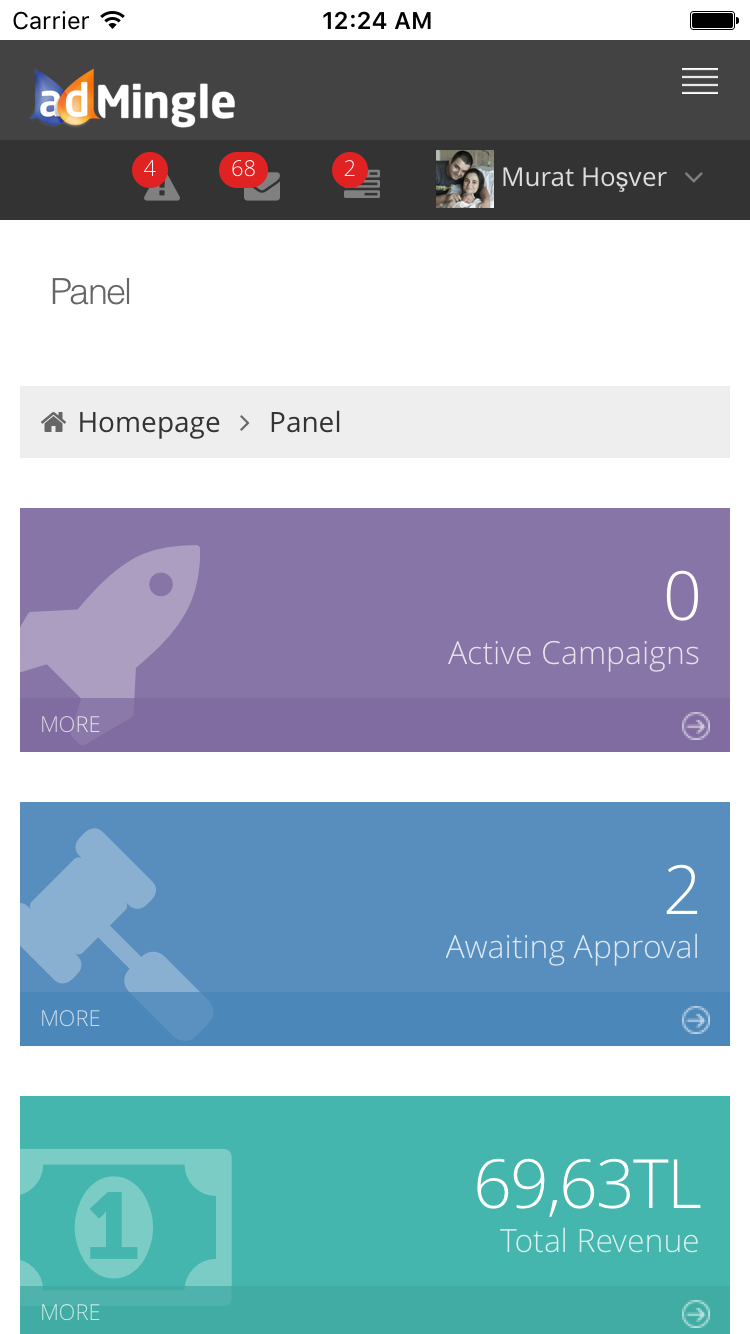Expand the user dropdown arrow next to Murat Hoşver
The height and width of the screenshot is (1334, 750).
[x=694, y=178]
